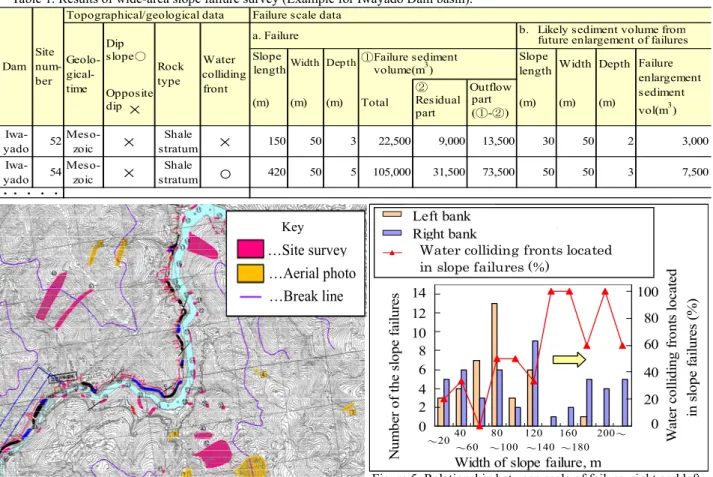The image size is (713, 477).
Task: Click the orange Aerial photo legend swatch
Action: (x=250, y=273)
